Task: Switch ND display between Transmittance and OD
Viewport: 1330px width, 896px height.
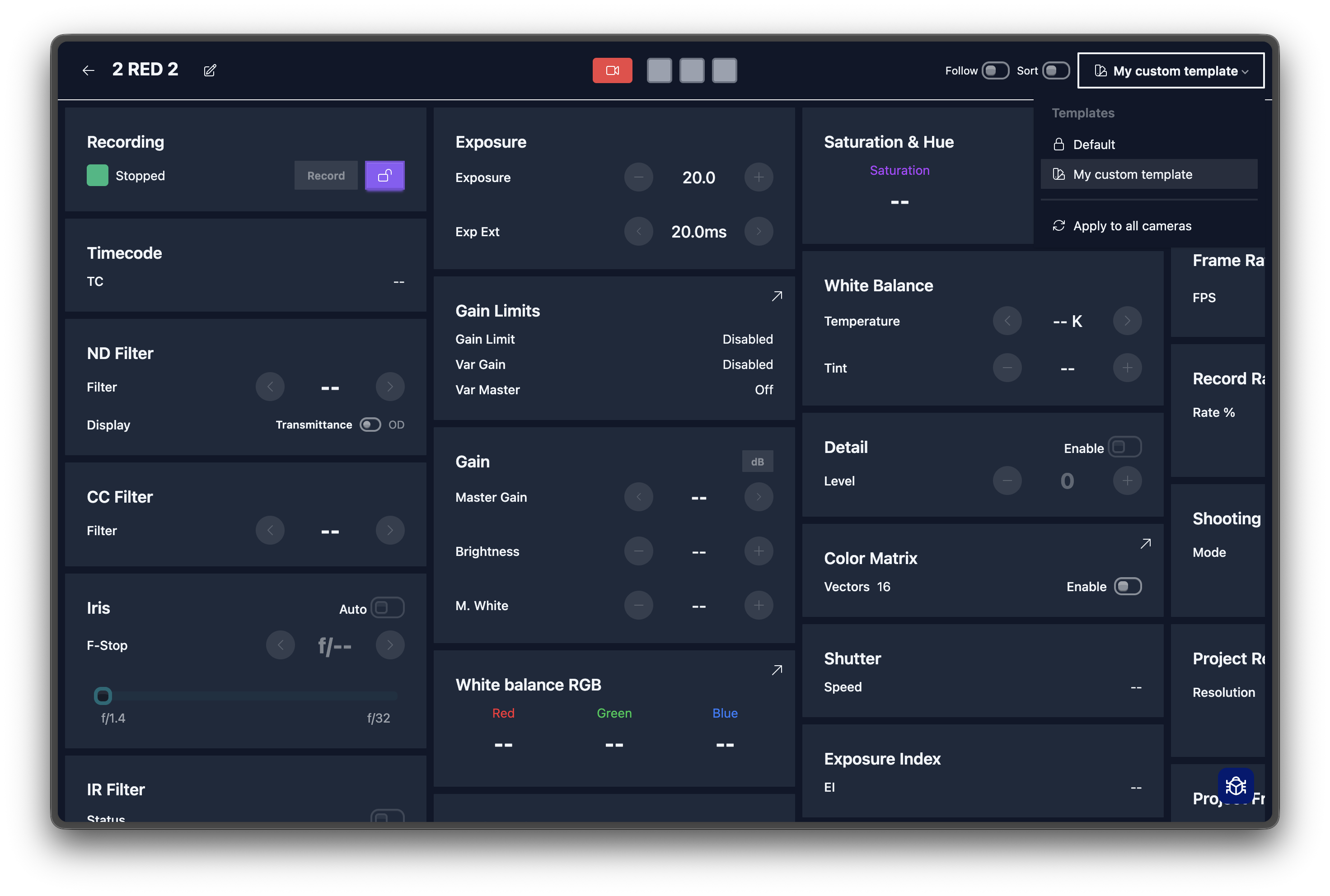Action: 370,425
